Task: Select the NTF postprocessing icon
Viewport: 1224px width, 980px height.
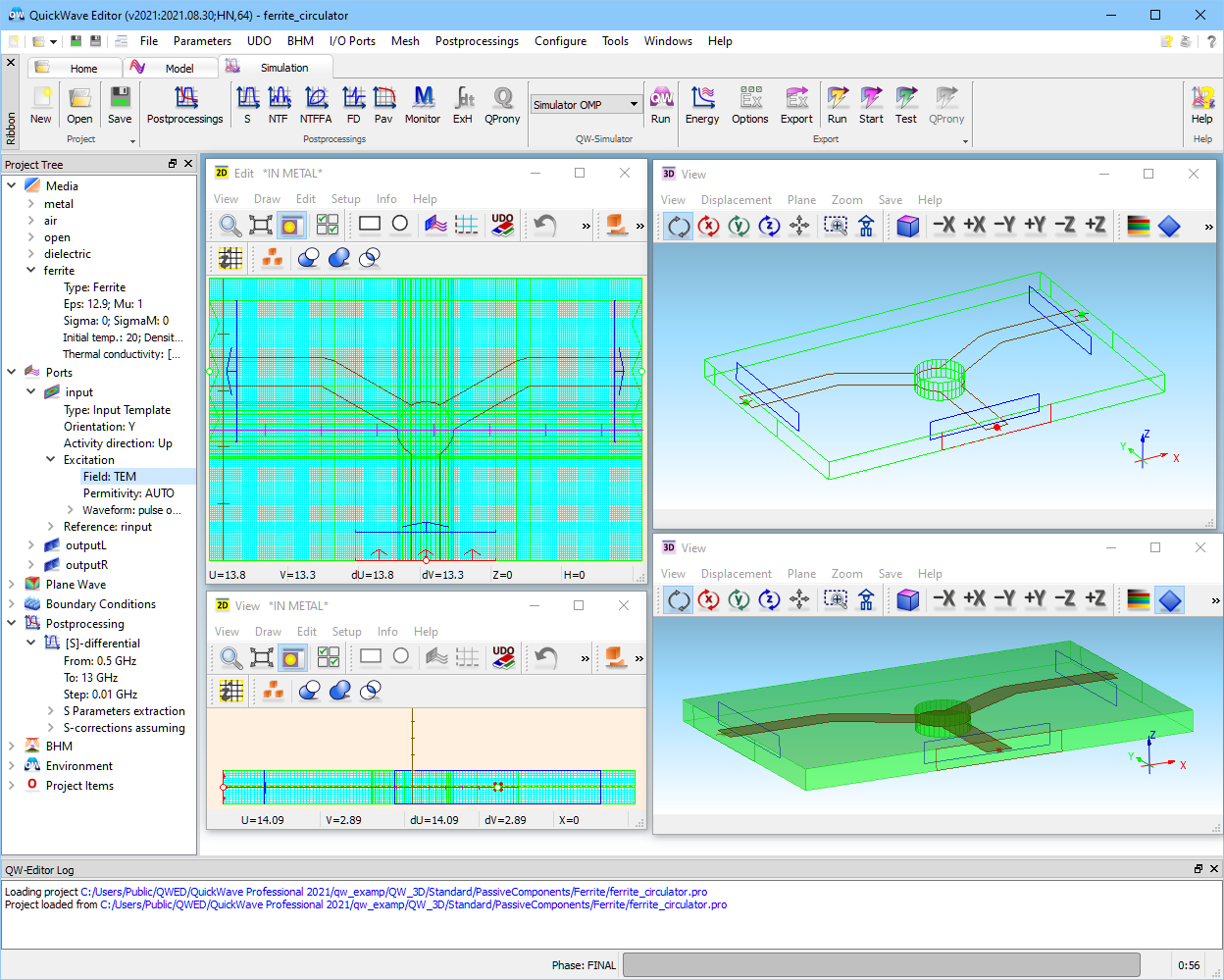Action: coord(279,105)
